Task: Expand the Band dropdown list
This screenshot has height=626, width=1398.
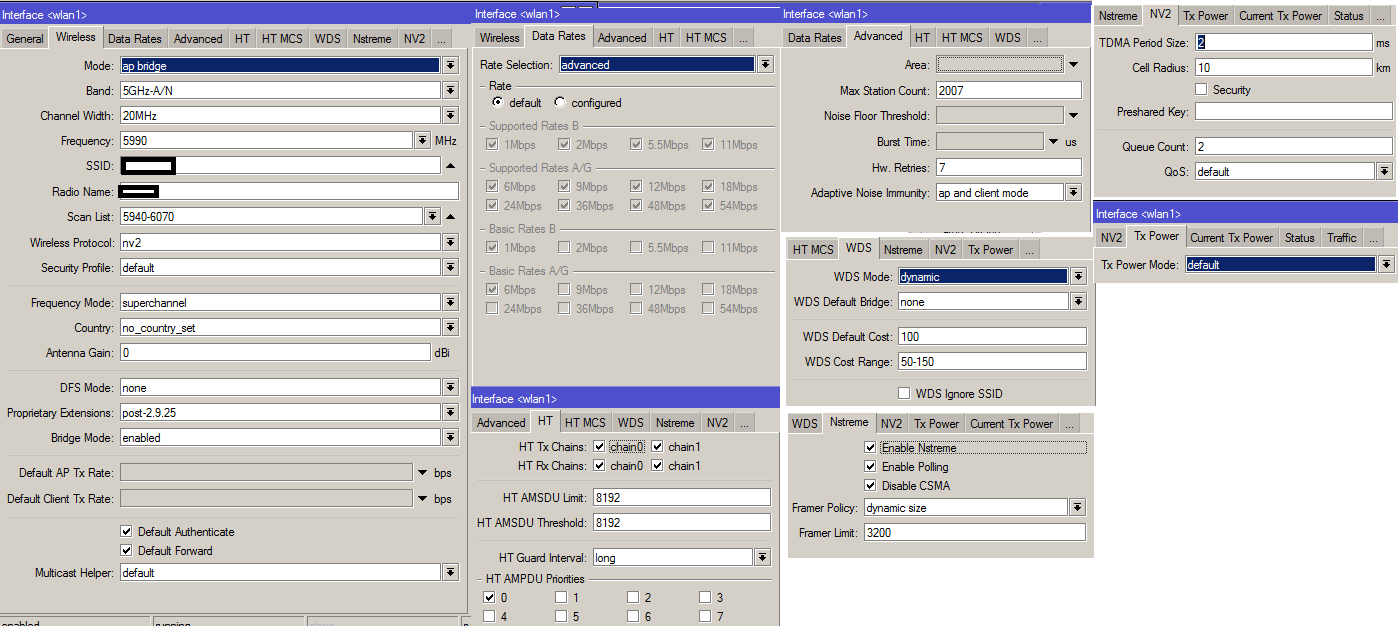Action: click(449, 90)
